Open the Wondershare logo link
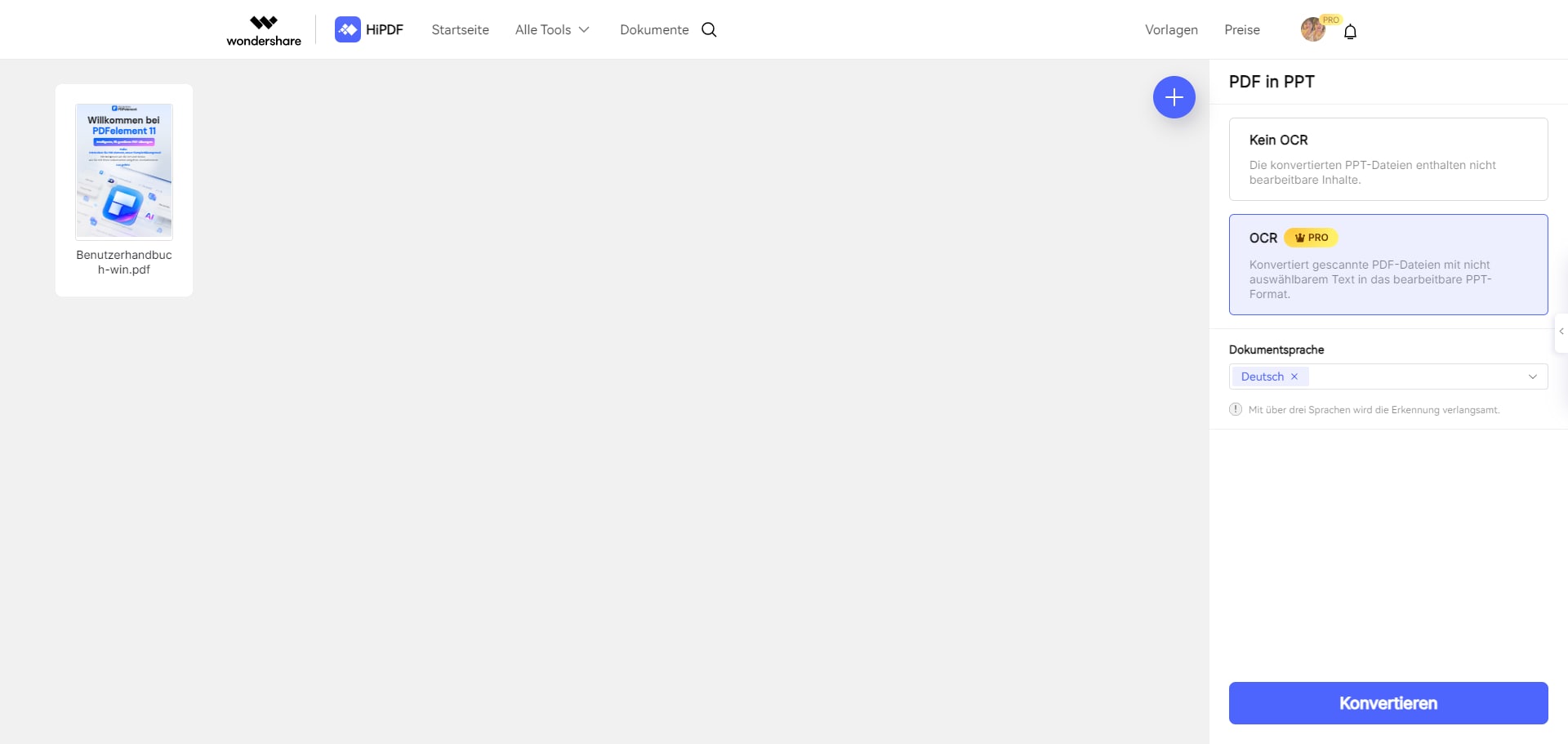This screenshot has height=744, width=1568. tap(264, 30)
